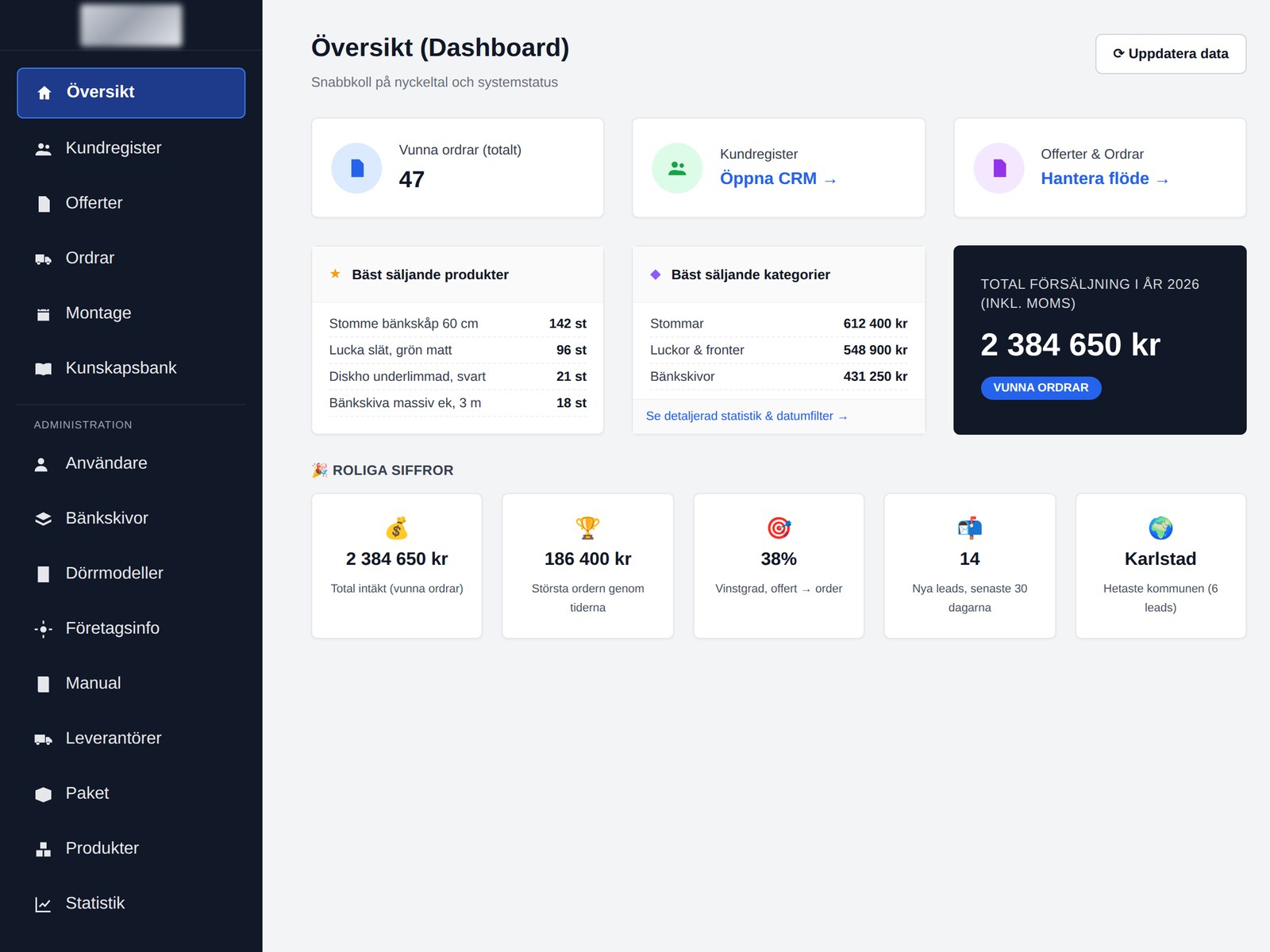Viewport: 1270px width, 952px height.
Task: Click the trophy icon above 186 400 kr
Action: (x=587, y=528)
